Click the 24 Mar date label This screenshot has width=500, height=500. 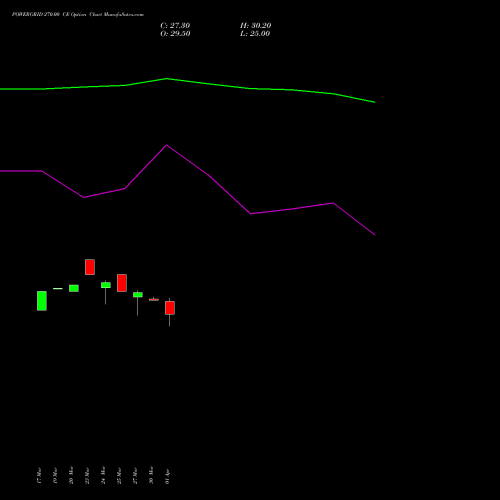pos(103,475)
